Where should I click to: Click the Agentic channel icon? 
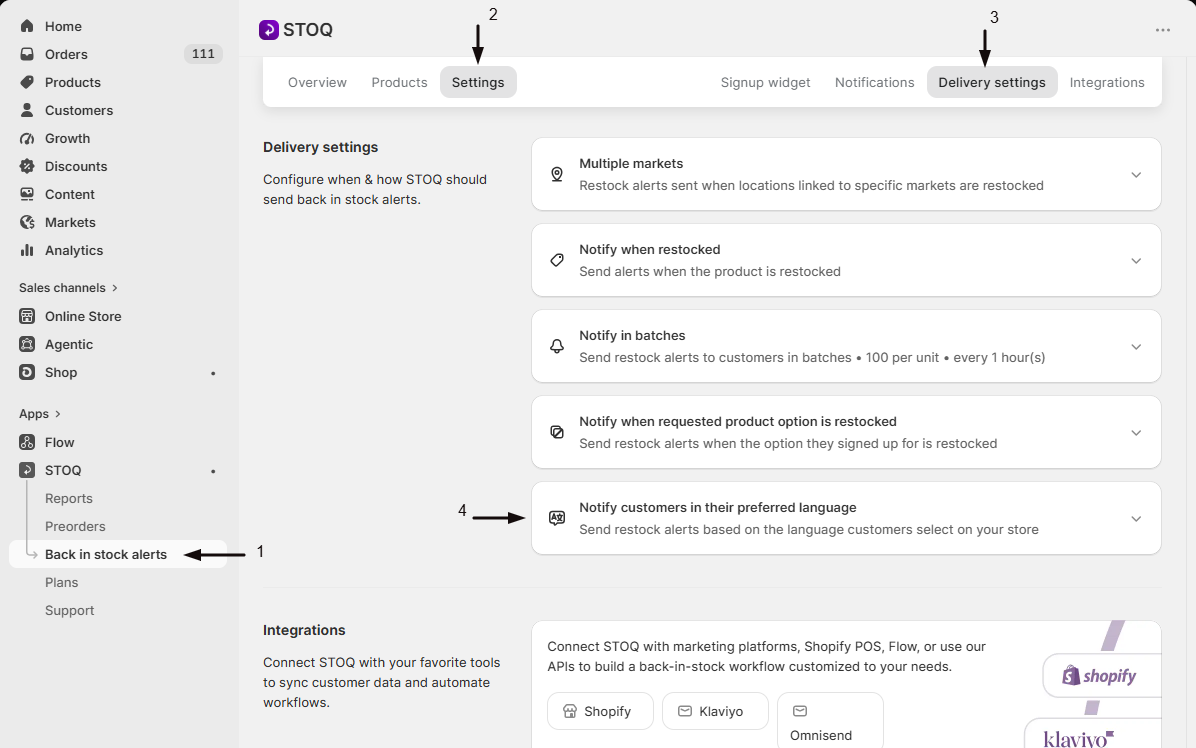click(27, 344)
